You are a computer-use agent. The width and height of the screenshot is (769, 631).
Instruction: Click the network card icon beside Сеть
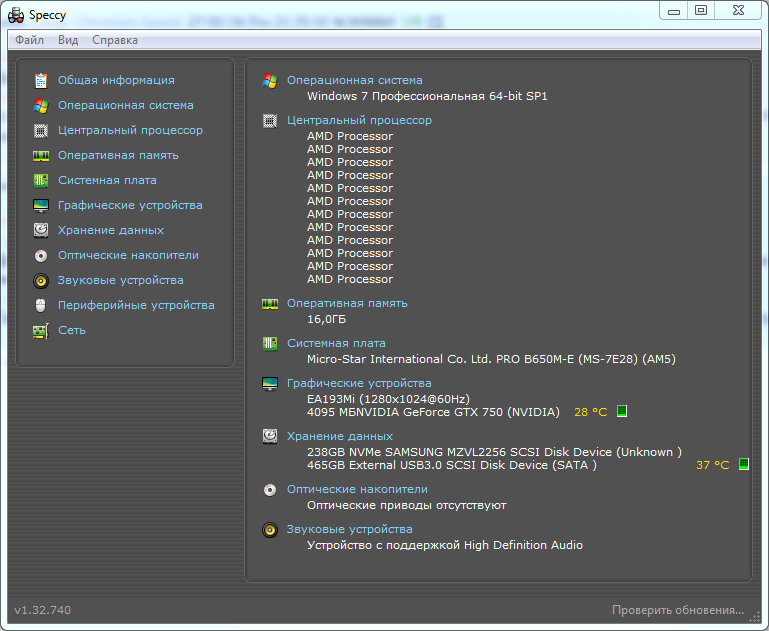(41, 331)
